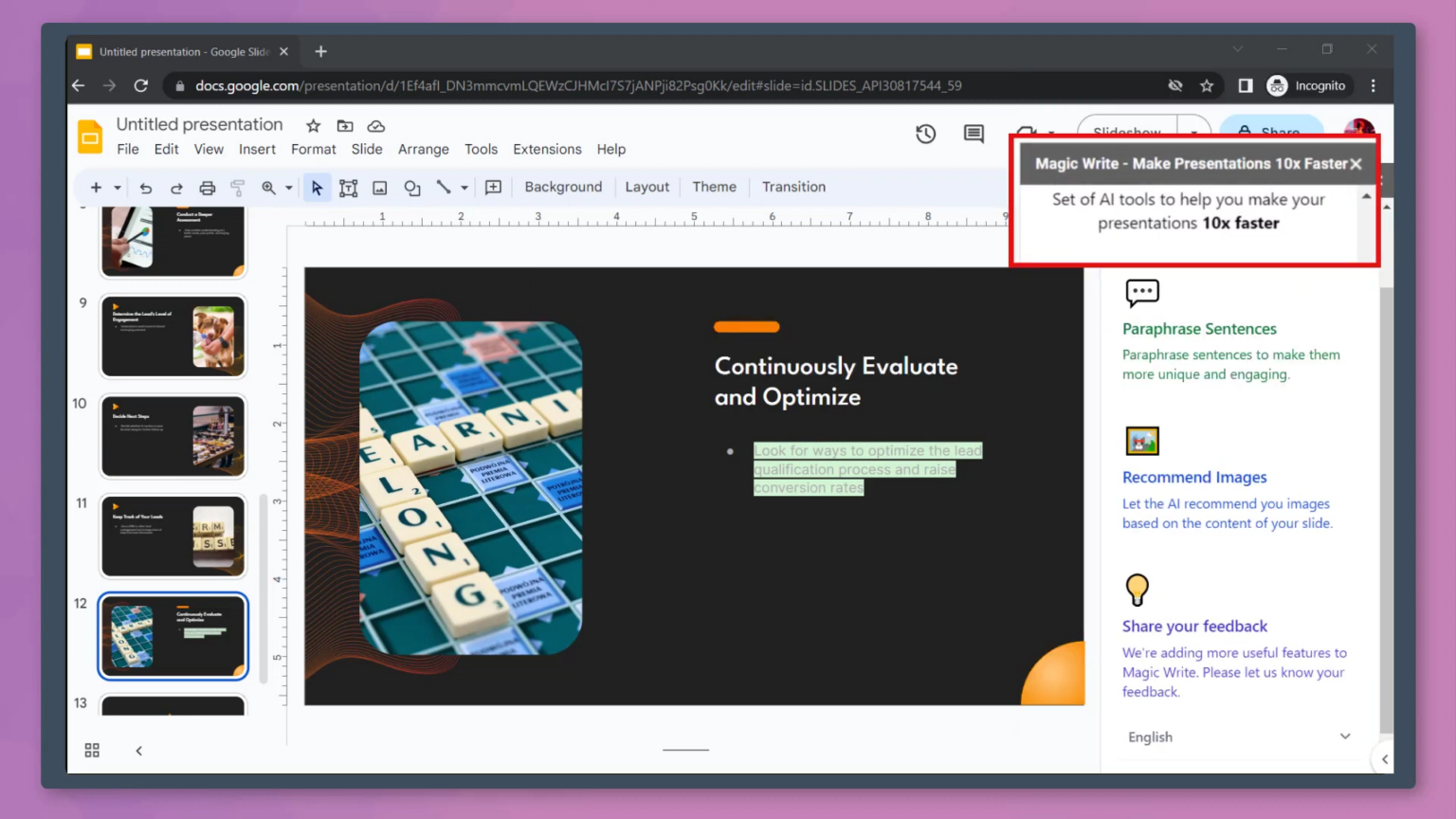Select slide 10 thumbnail

173,436
